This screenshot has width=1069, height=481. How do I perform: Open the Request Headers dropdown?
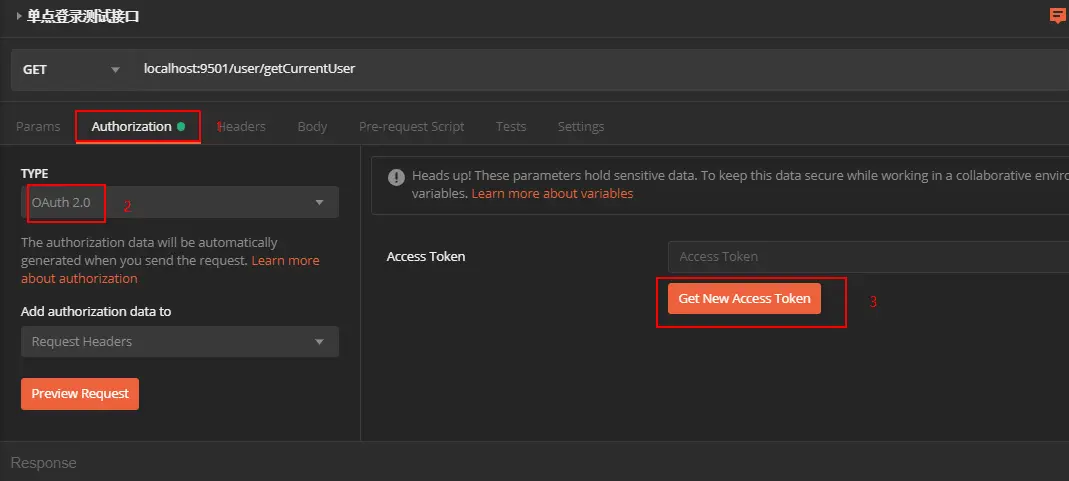179,342
